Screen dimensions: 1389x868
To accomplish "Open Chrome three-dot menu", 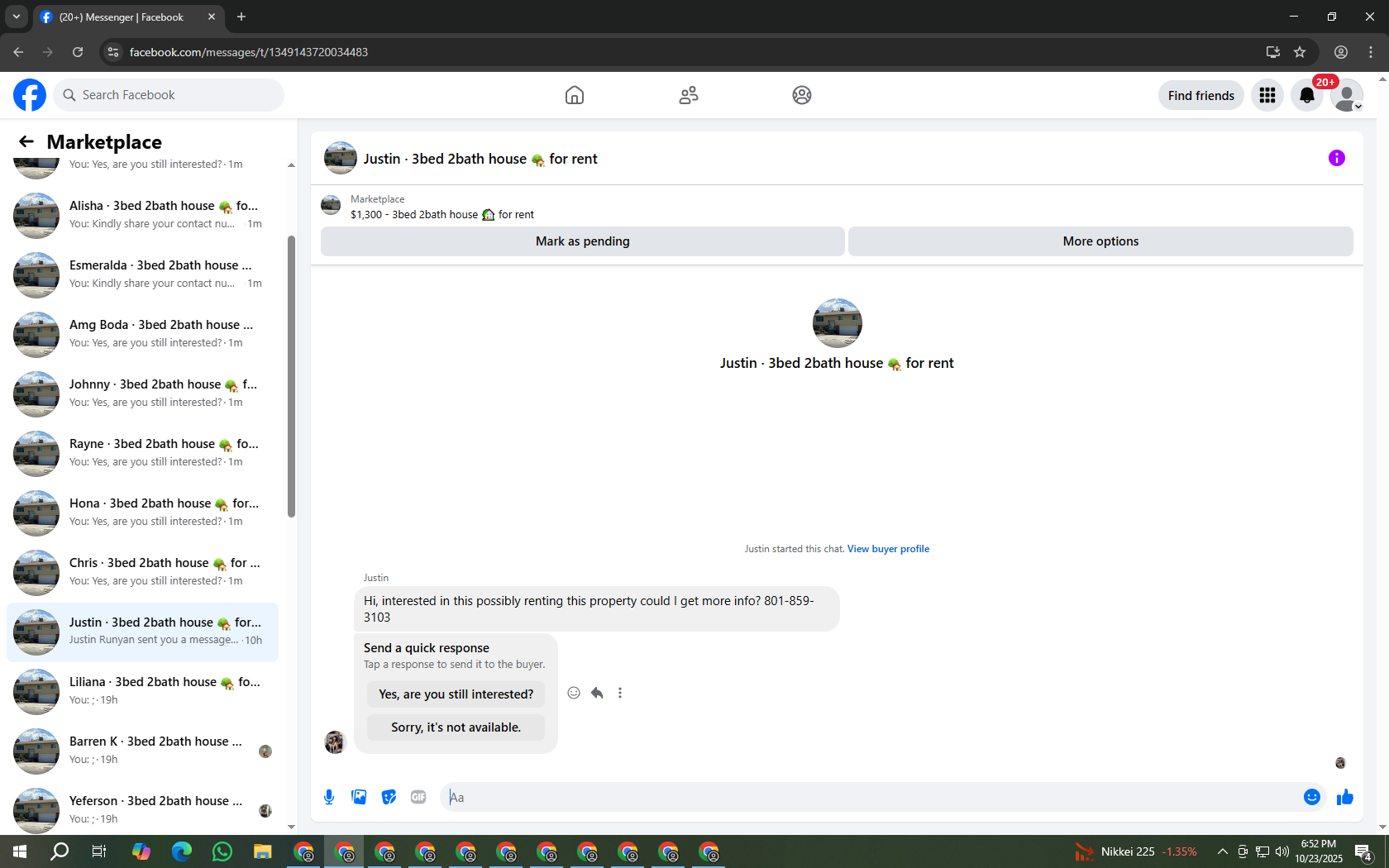I will coord(1371,52).
